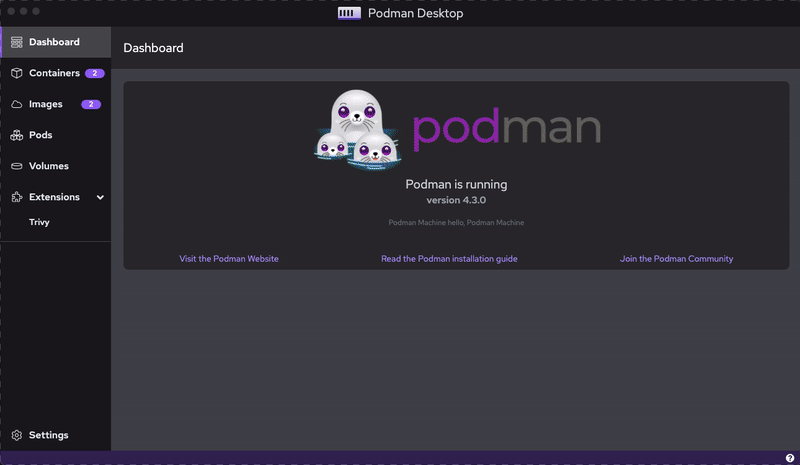This screenshot has height=465, width=800.
Task: Open Visit the Podman Website link
Action: click(229, 259)
